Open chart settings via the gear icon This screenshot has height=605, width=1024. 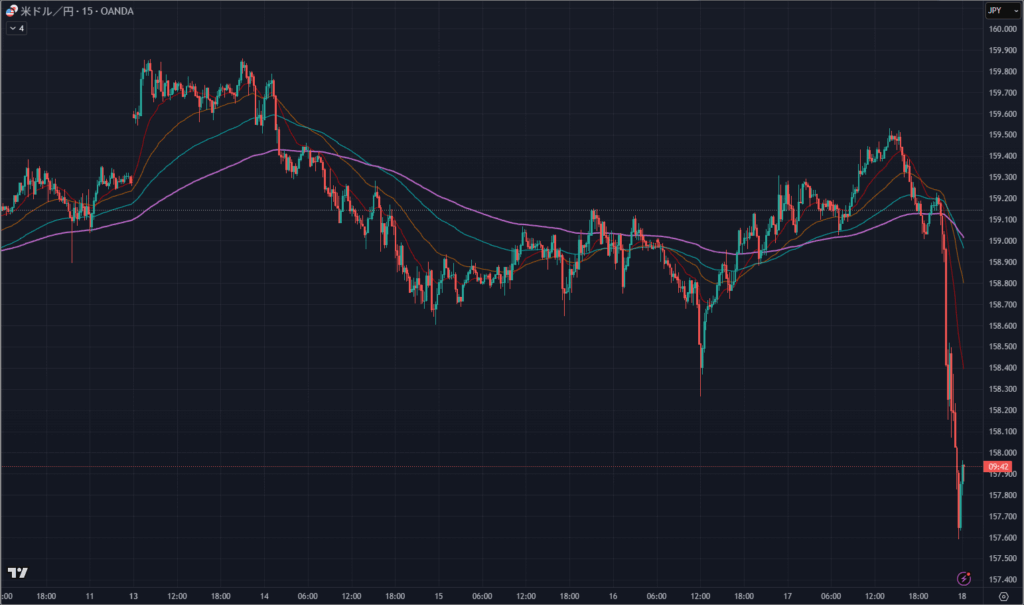tap(1003, 597)
